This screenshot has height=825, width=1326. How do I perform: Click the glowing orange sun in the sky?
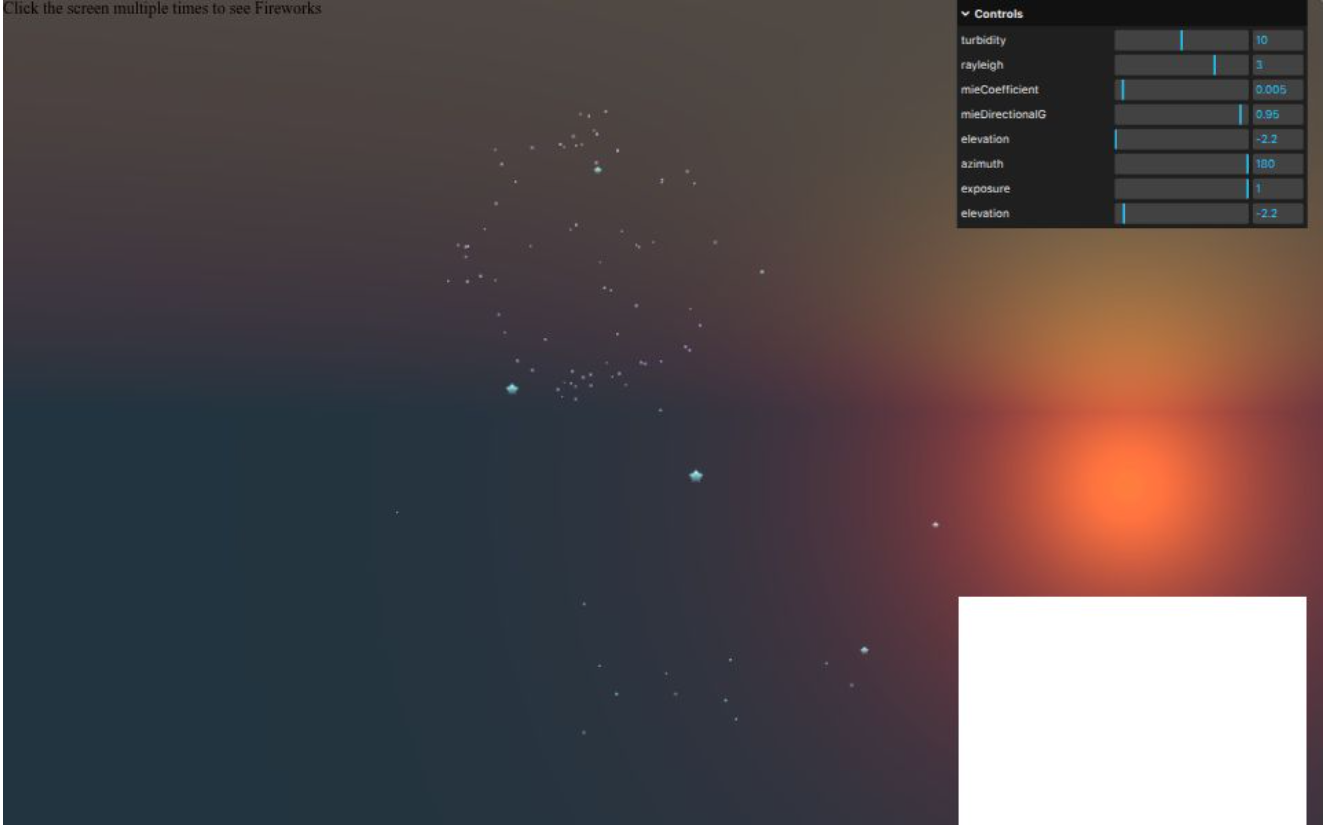pyautogui.click(x=1125, y=485)
